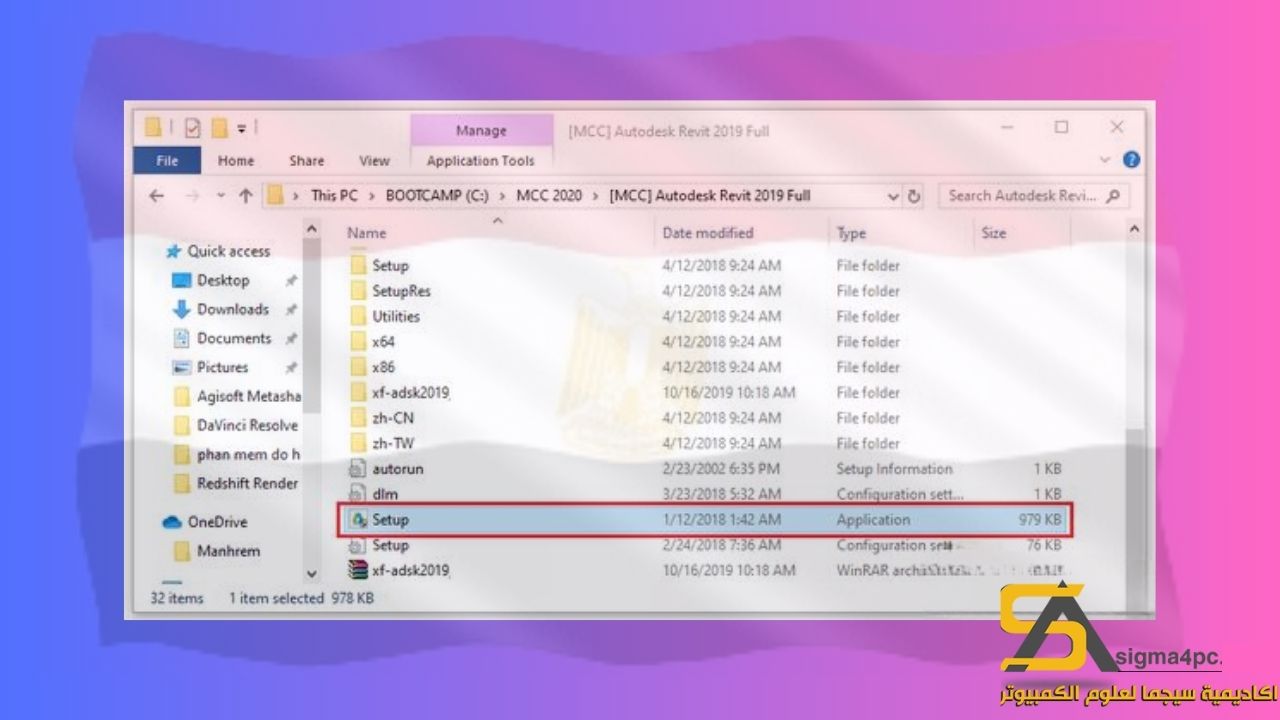1280x720 pixels.
Task: Click the Autodesk Revit 2019 Full breadcrumb
Action: point(709,196)
